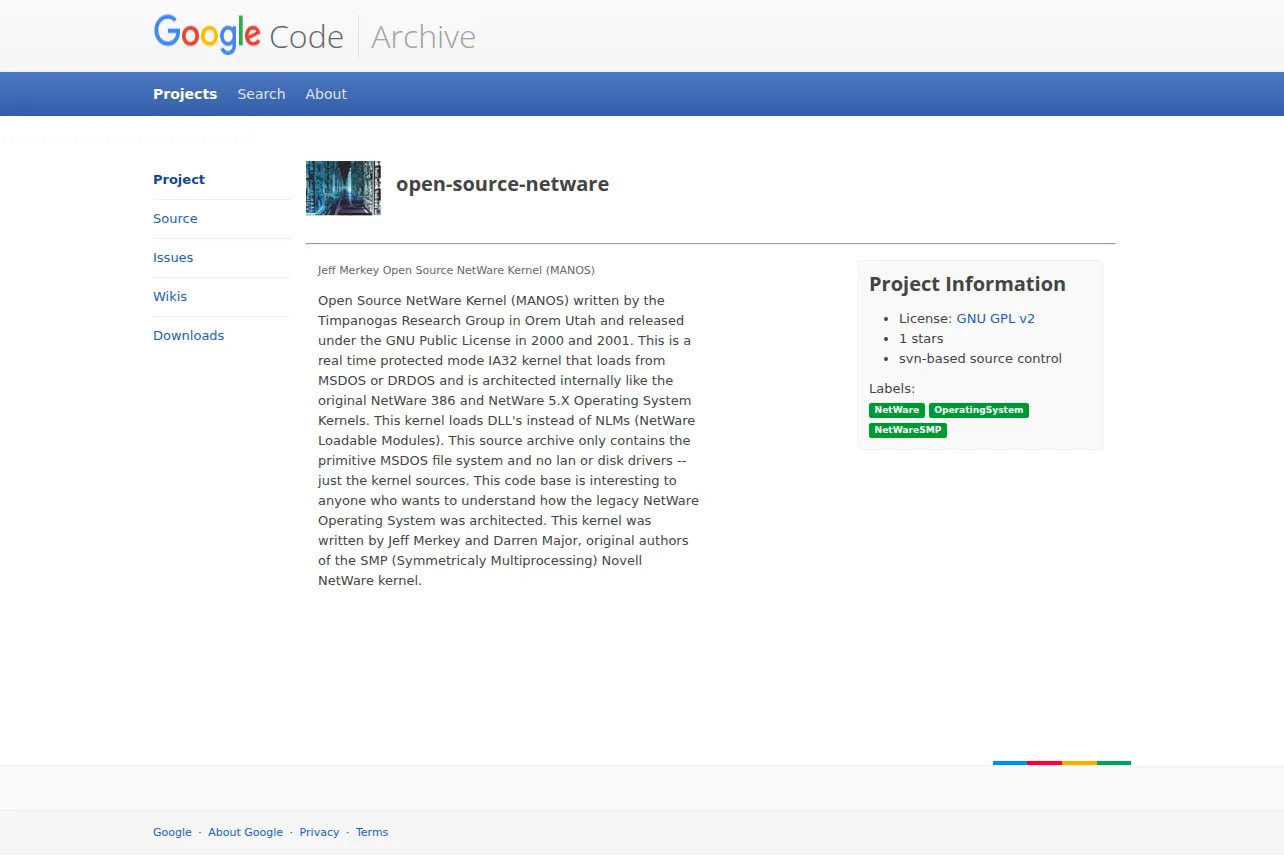Switch to the Wikis sidebar section

coord(170,297)
